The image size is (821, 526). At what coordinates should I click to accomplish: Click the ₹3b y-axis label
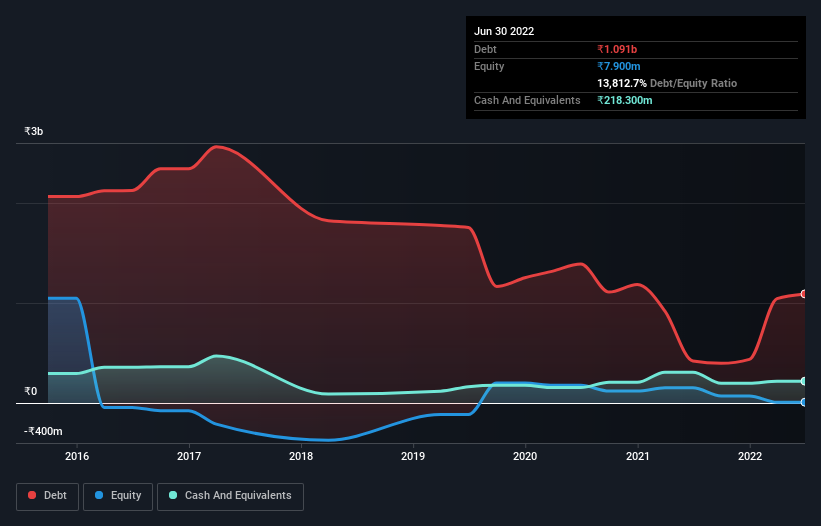pos(34,131)
